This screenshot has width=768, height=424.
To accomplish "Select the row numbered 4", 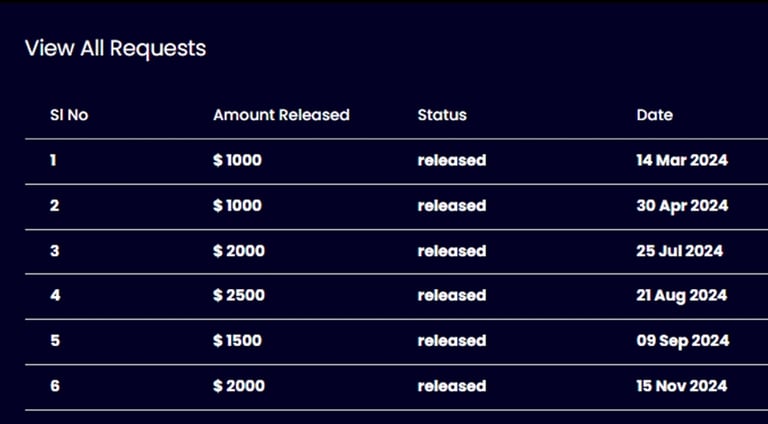I will tap(396, 296).
